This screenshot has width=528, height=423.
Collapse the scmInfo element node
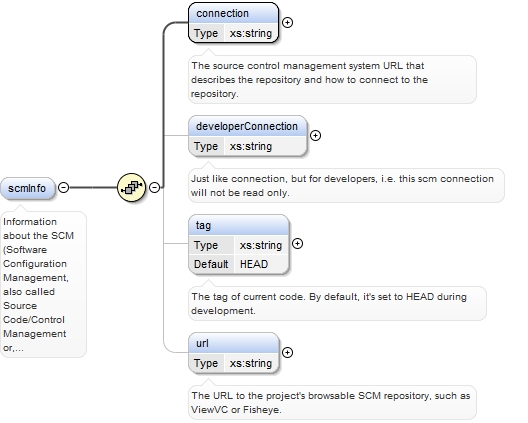pos(63,187)
